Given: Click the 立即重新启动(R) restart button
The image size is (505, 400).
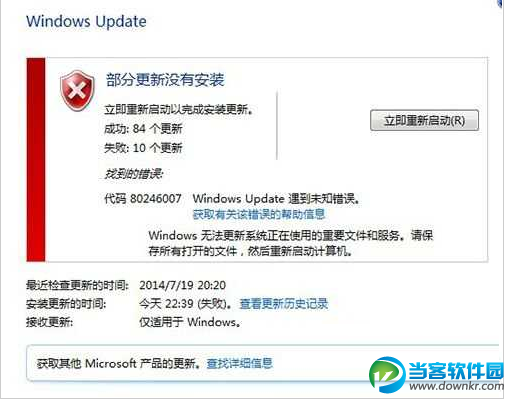Looking at the screenshot, I should click(x=424, y=120).
